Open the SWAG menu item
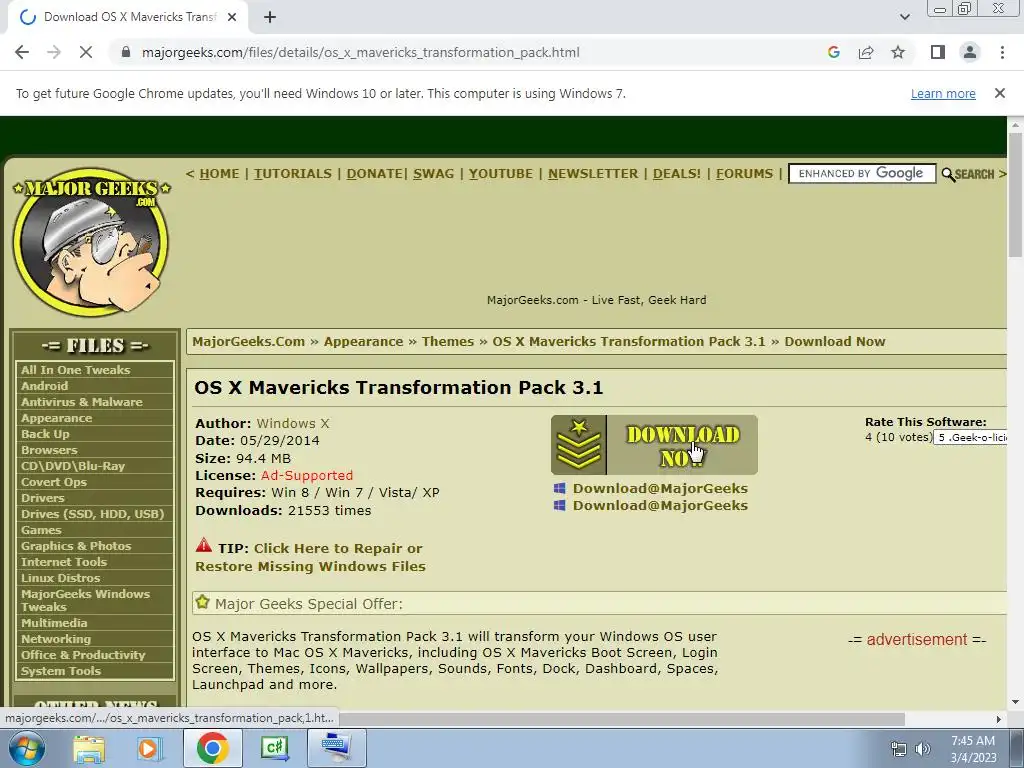Viewport: 1024px width, 768px height. [x=434, y=174]
